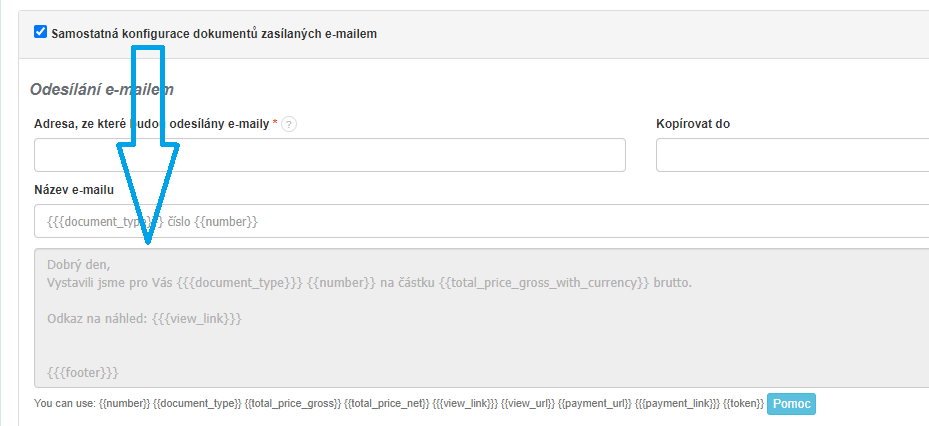Image resolution: width=929 pixels, height=426 pixels.
Task: Click the 'Odesílání e-mailem' section heading
Action: [102, 89]
